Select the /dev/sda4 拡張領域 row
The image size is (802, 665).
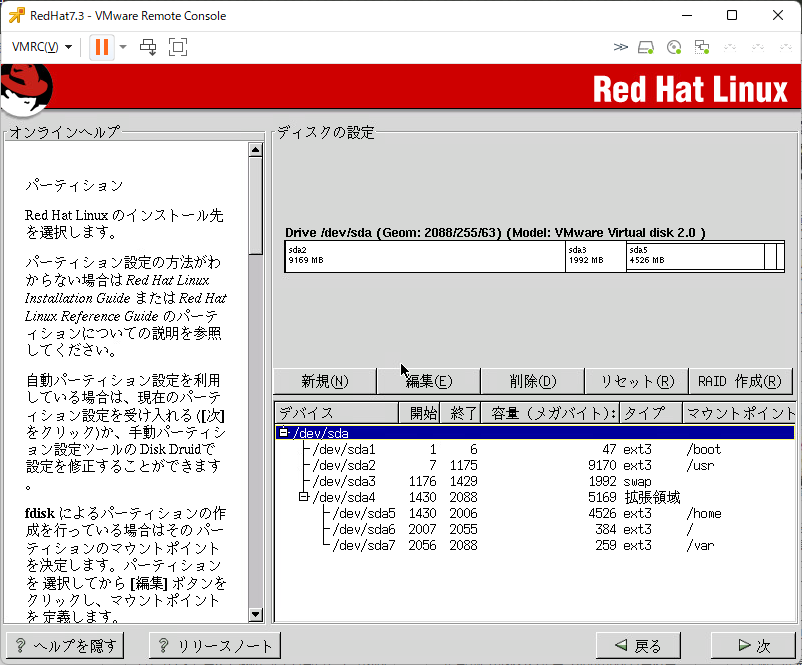pos(534,497)
